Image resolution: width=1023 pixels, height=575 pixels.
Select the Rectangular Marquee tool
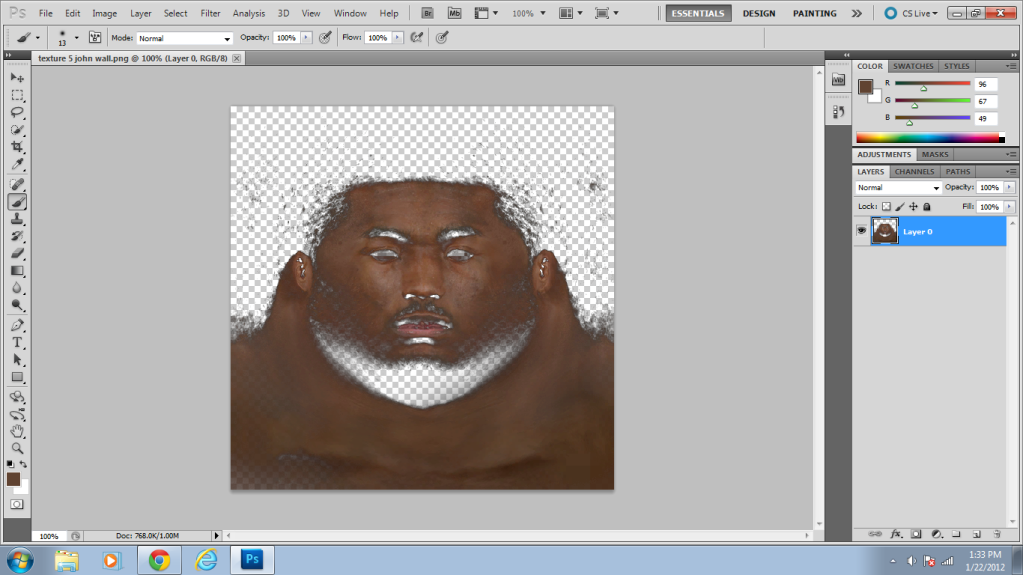point(17,95)
